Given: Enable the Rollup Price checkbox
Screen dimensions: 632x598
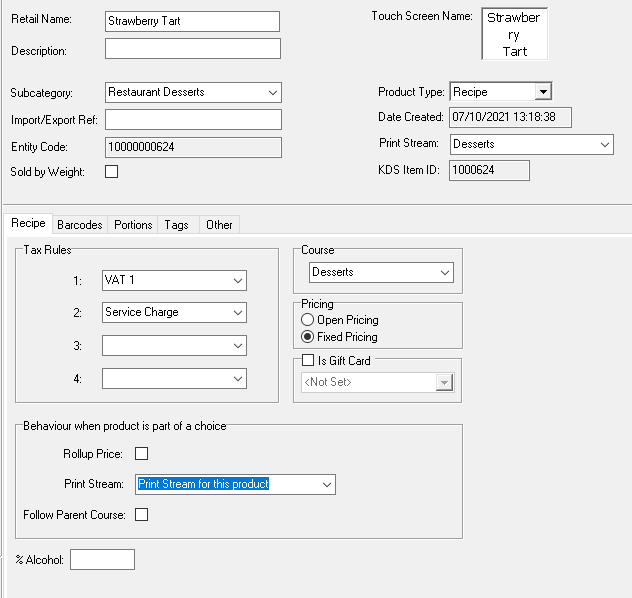Looking at the screenshot, I should pyautogui.click(x=141, y=454).
